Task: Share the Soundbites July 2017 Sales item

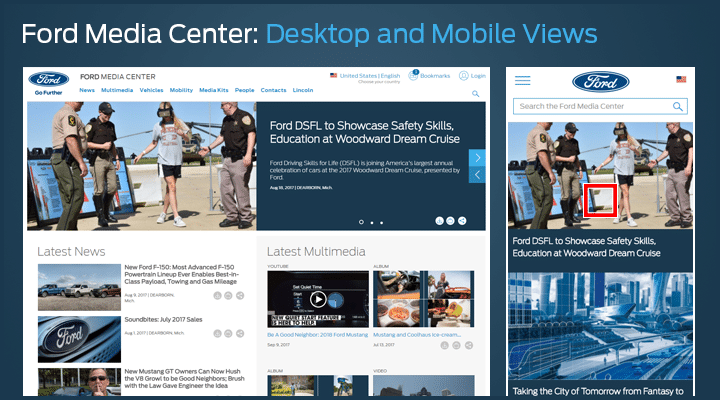Action: click(x=240, y=333)
